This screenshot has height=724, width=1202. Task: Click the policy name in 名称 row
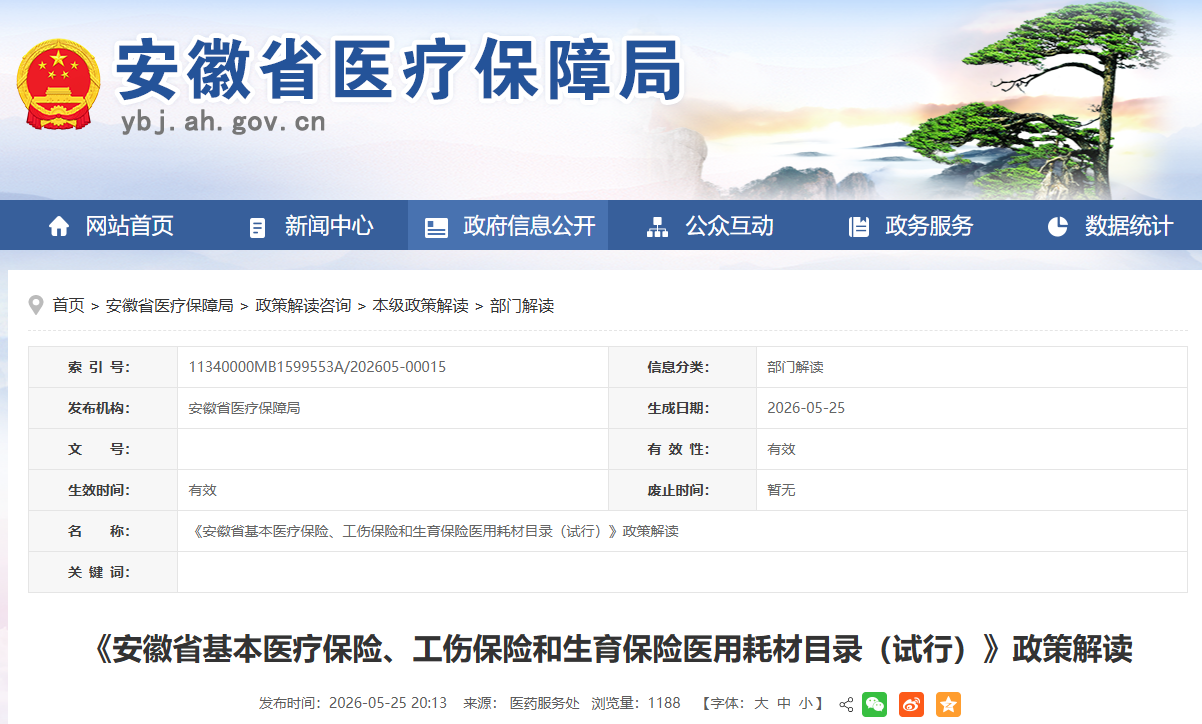click(434, 531)
